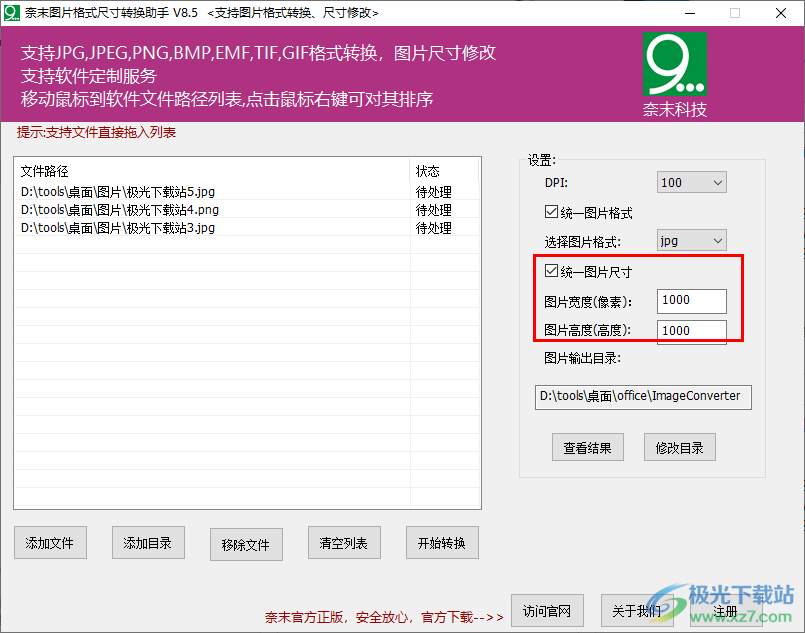805x633 pixels.
Task: Click 待处理 status of 极光下载站5.jpg
Action: (434, 192)
